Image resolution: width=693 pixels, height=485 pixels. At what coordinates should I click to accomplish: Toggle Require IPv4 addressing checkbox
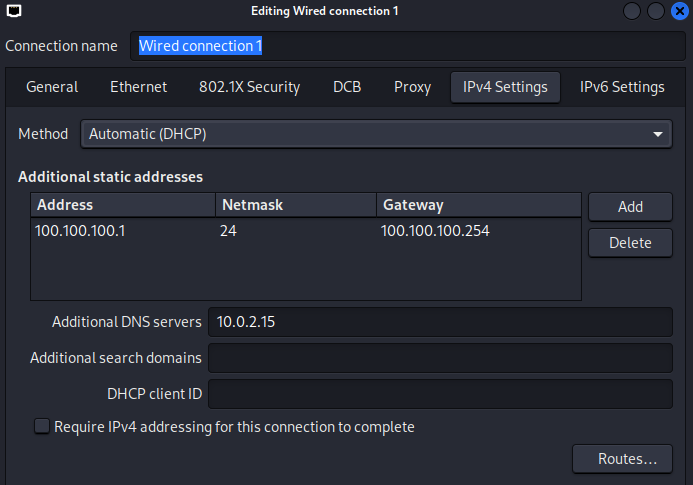tap(42, 426)
